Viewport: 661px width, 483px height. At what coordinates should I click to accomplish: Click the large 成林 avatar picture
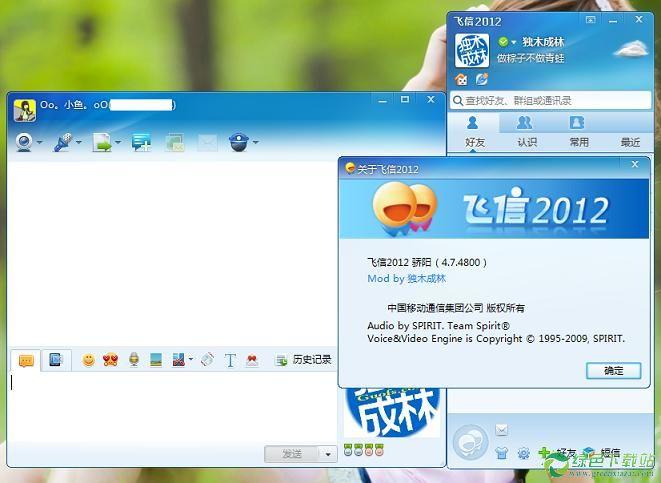pos(391,412)
